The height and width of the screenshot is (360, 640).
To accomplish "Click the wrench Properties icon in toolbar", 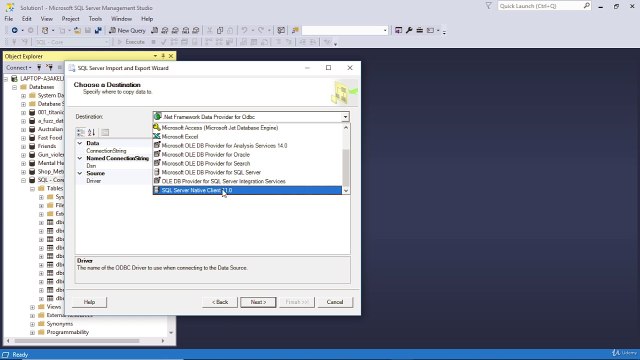I will (x=409, y=30).
